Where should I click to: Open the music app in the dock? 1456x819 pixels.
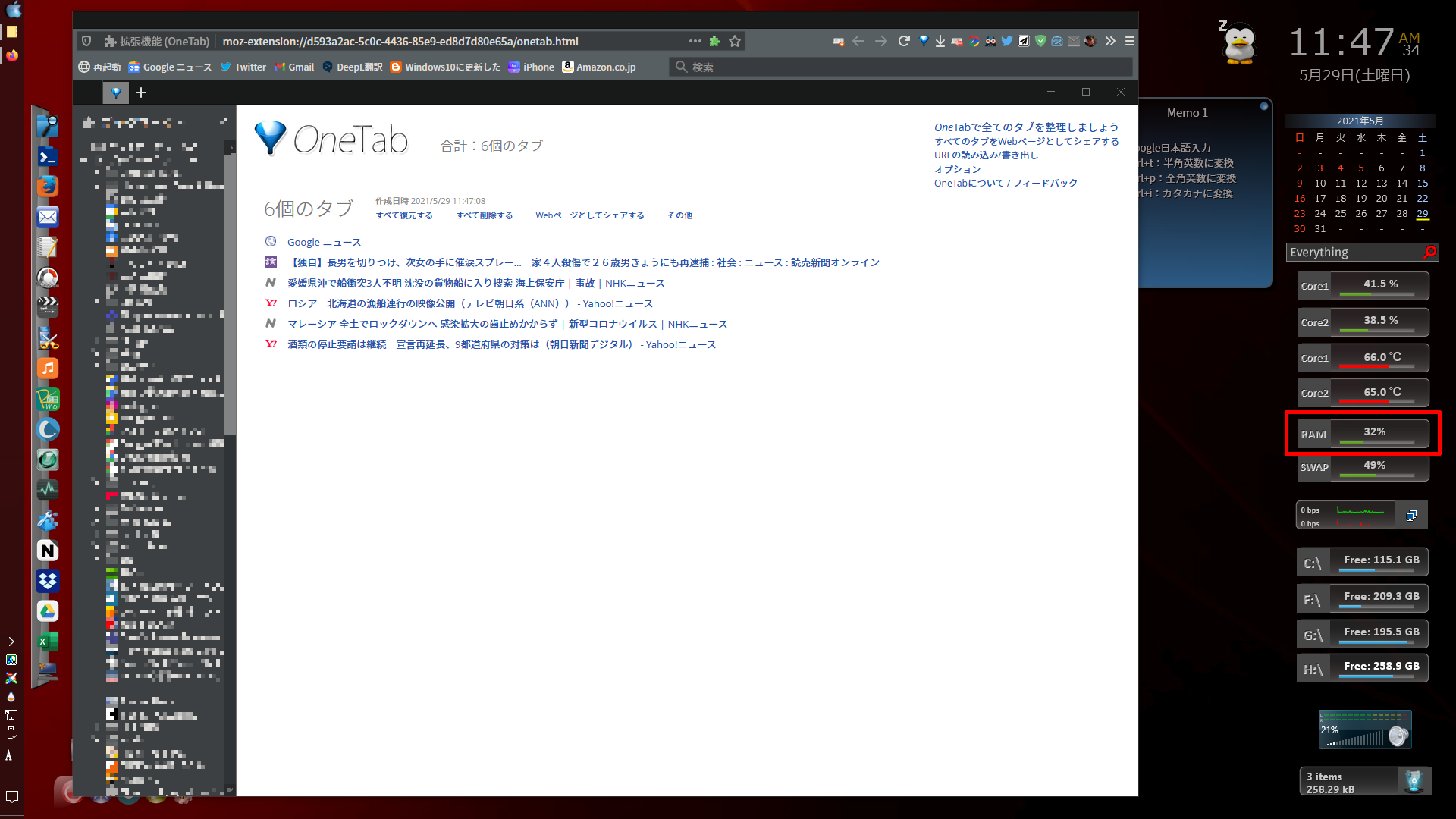48,369
